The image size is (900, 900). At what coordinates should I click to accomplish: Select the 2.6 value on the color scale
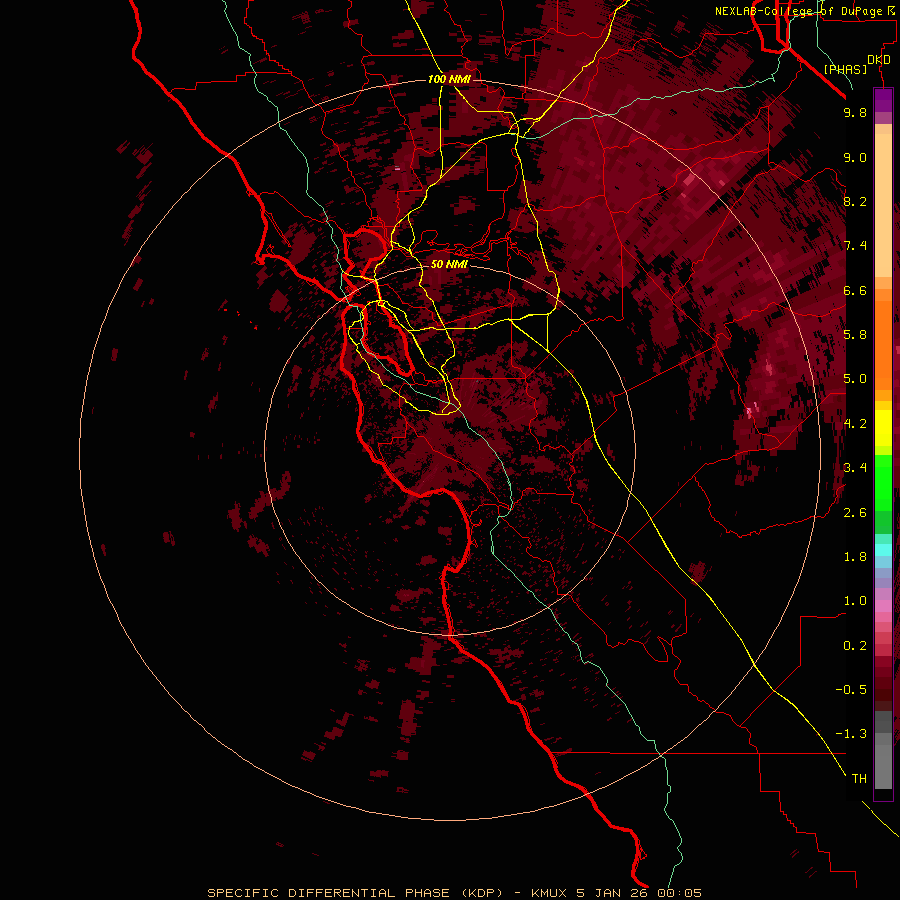(x=855, y=513)
